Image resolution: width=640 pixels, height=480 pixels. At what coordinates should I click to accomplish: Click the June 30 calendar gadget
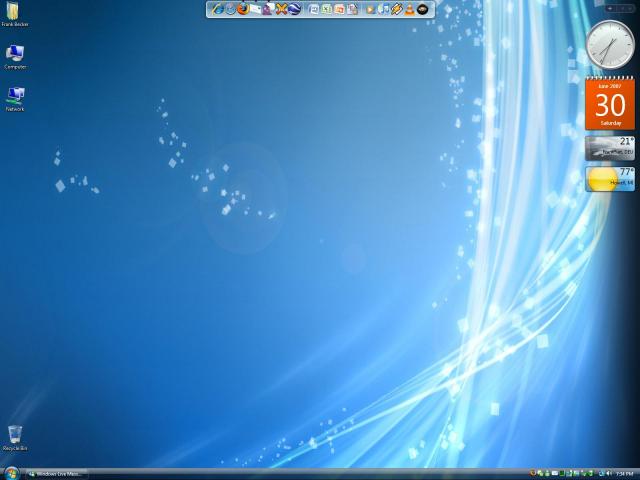(610, 103)
